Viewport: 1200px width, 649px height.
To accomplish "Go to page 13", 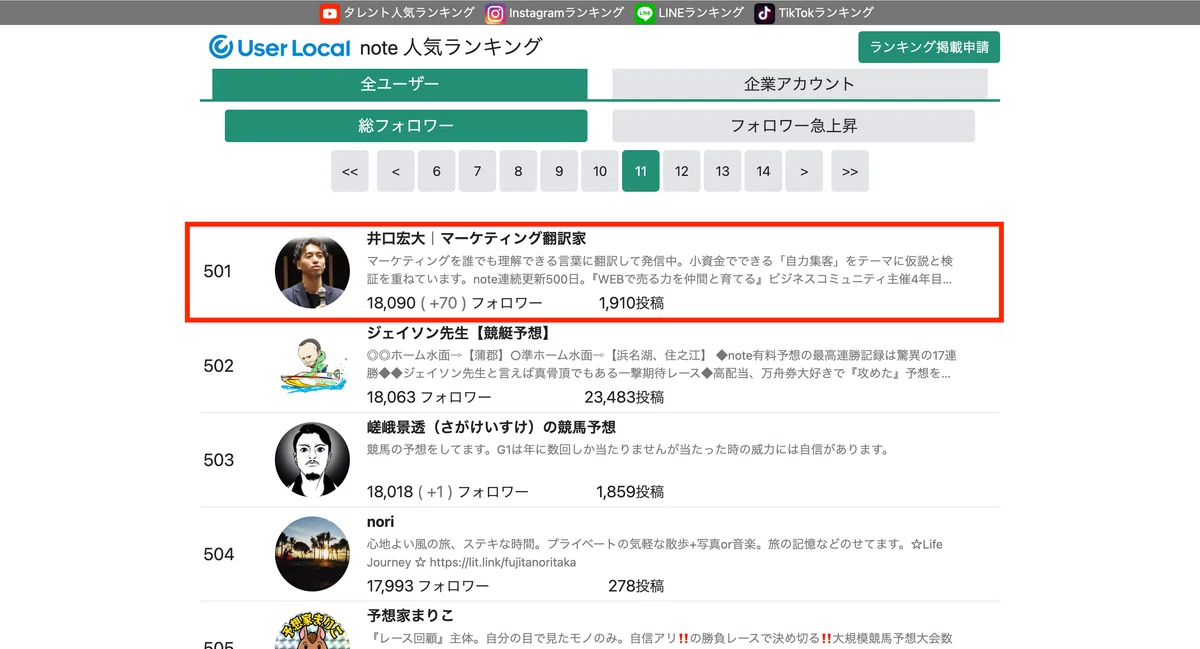I will (723, 171).
